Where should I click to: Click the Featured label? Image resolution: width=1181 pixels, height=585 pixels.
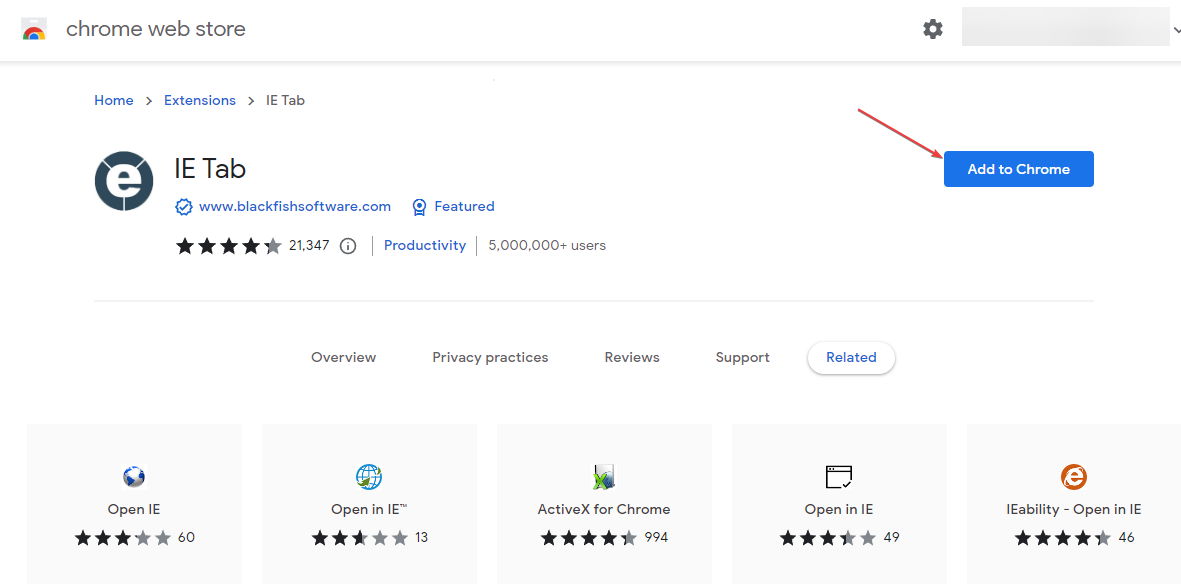[464, 206]
